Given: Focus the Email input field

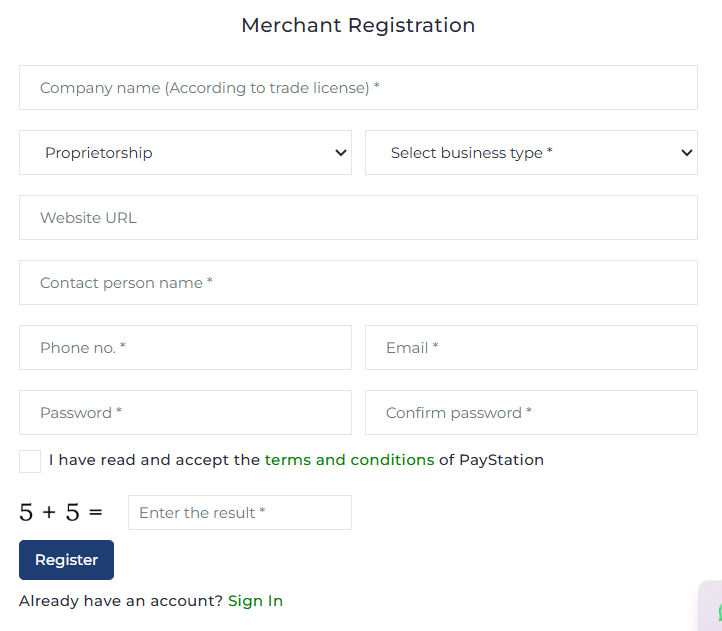Looking at the screenshot, I should pos(531,348).
